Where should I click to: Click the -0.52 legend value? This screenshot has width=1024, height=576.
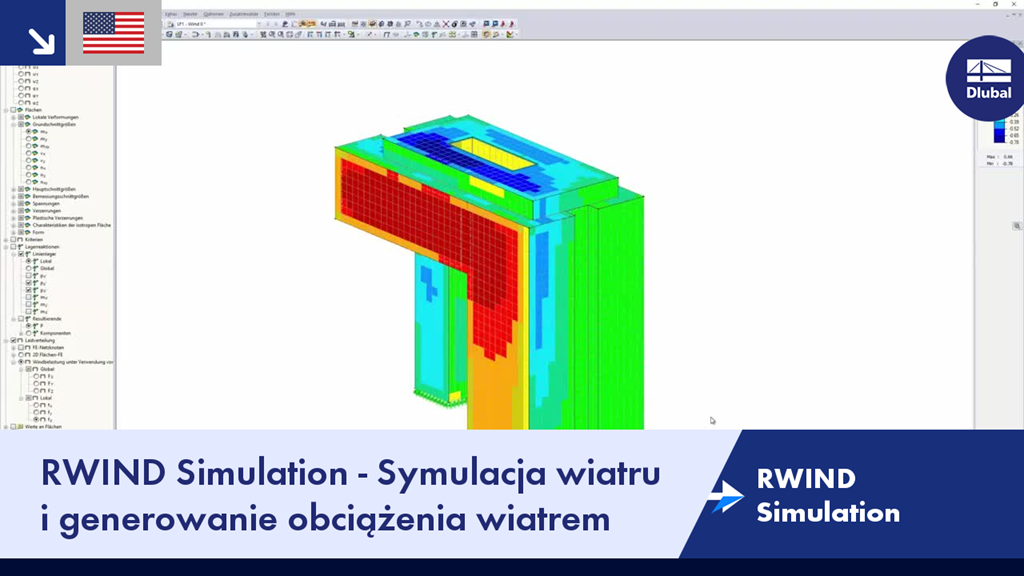click(x=1014, y=129)
